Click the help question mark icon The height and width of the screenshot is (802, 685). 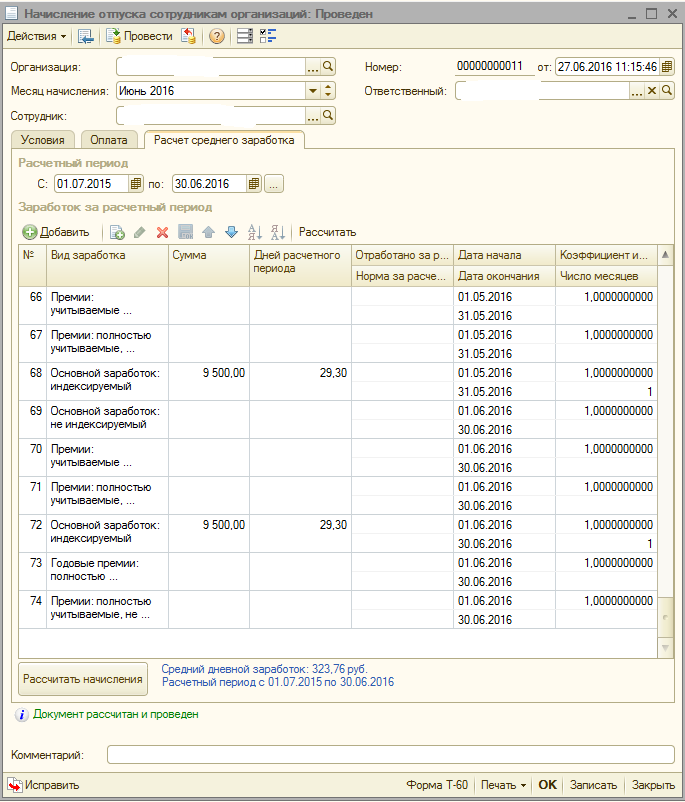(x=216, y=36)
